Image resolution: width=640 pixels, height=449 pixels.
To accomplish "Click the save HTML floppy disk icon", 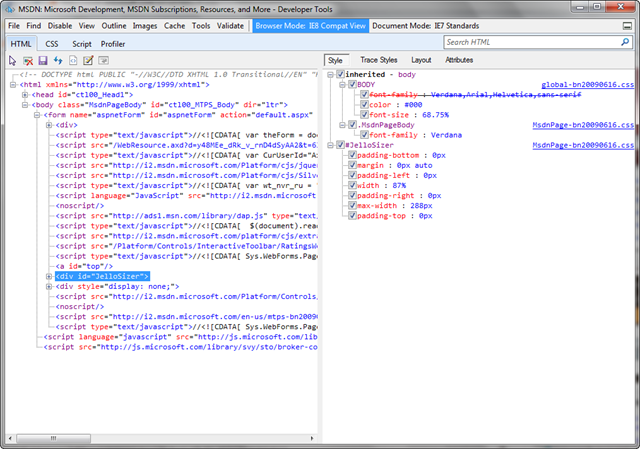I will [x=43, y=61].
